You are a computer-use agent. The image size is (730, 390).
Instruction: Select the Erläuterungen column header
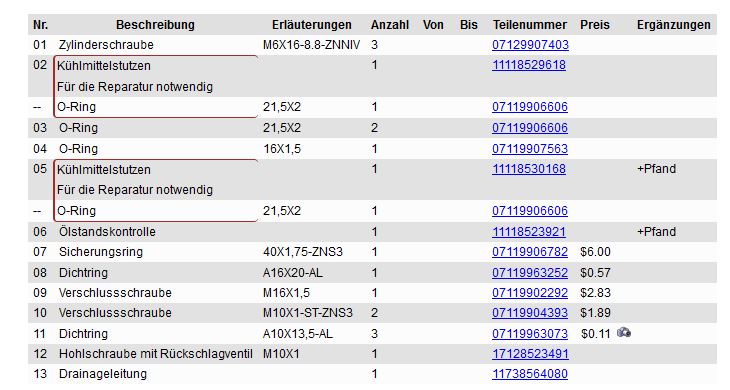pyautogui.click(x=311, y=25)
